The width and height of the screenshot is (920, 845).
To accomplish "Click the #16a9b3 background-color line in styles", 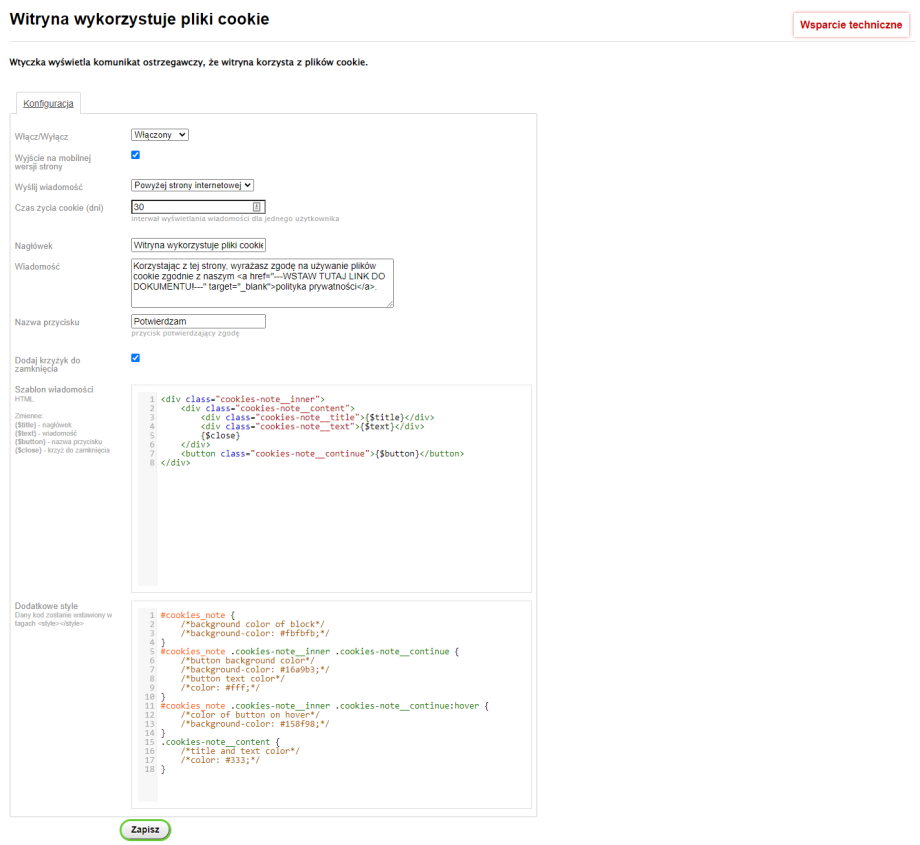I will pos(254,669).
